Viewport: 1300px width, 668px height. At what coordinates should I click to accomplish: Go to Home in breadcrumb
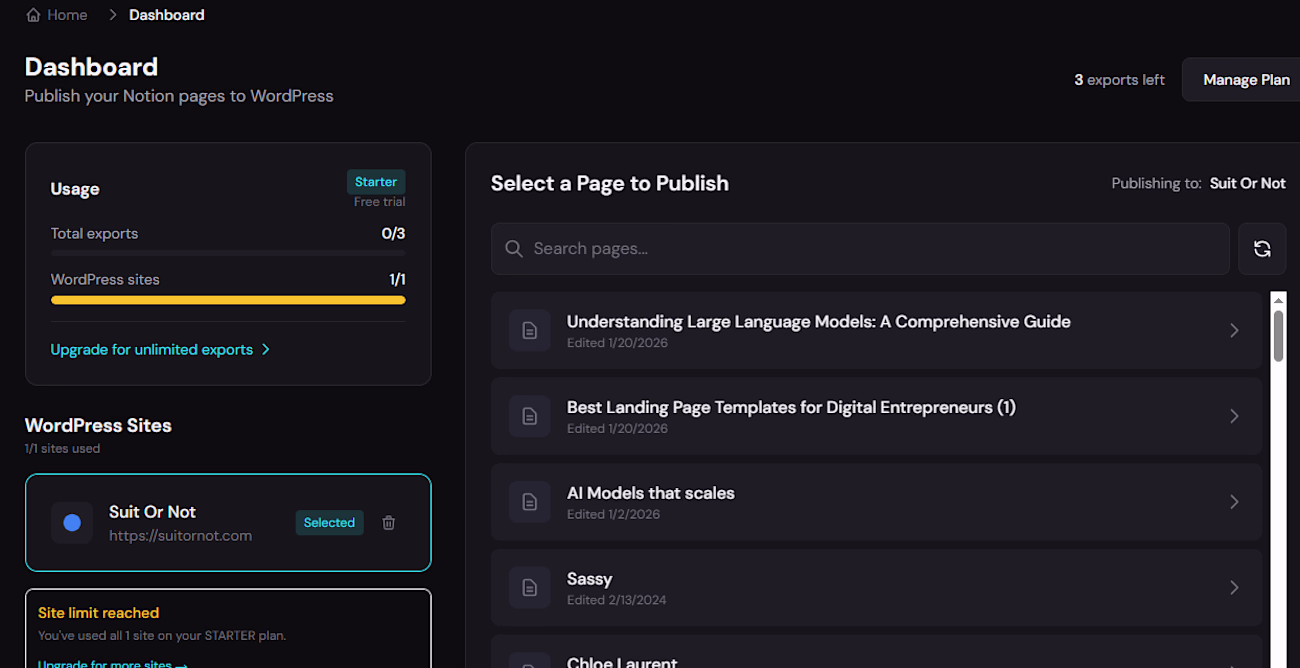click(67, 15)
